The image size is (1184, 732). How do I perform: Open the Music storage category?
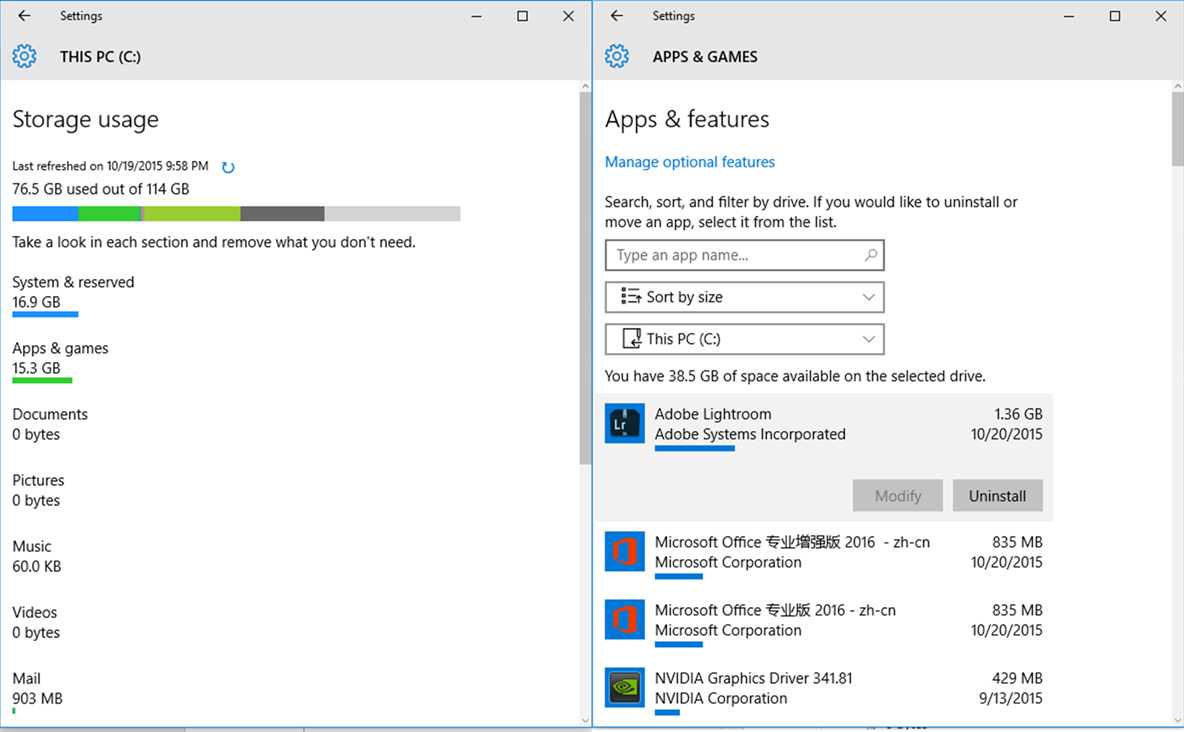pyautogui.click(x=36, y=556)
